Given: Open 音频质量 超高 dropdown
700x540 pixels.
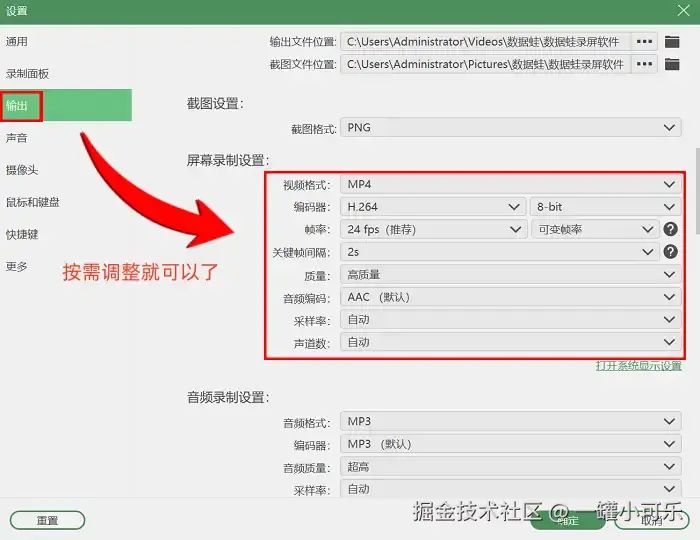Looking at the screenshot, I should tap(511, 467).
